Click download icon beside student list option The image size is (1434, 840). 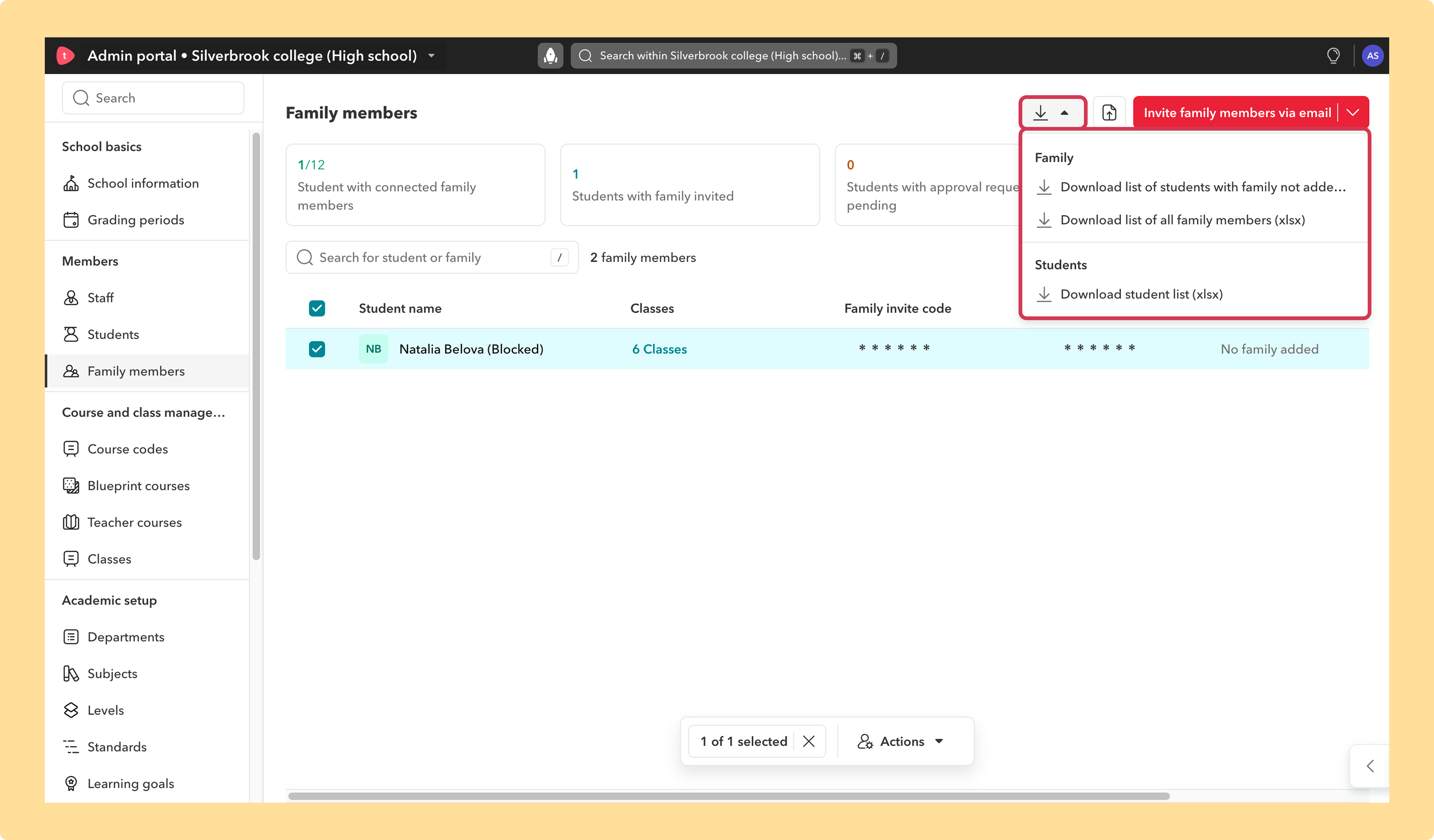tap(1044, 295)
